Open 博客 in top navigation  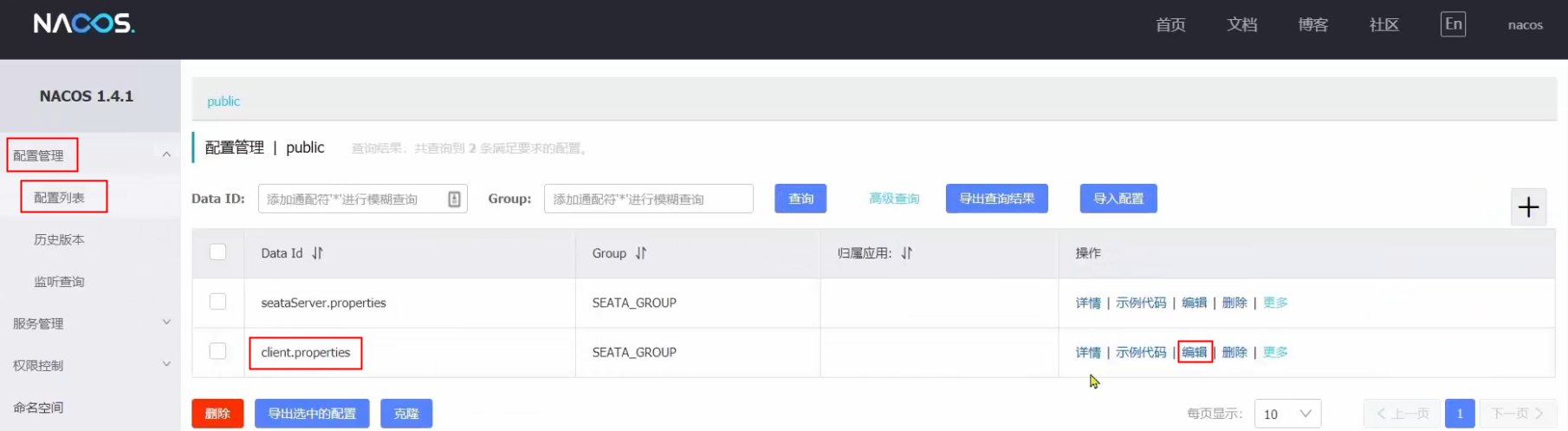[1313, 25]
